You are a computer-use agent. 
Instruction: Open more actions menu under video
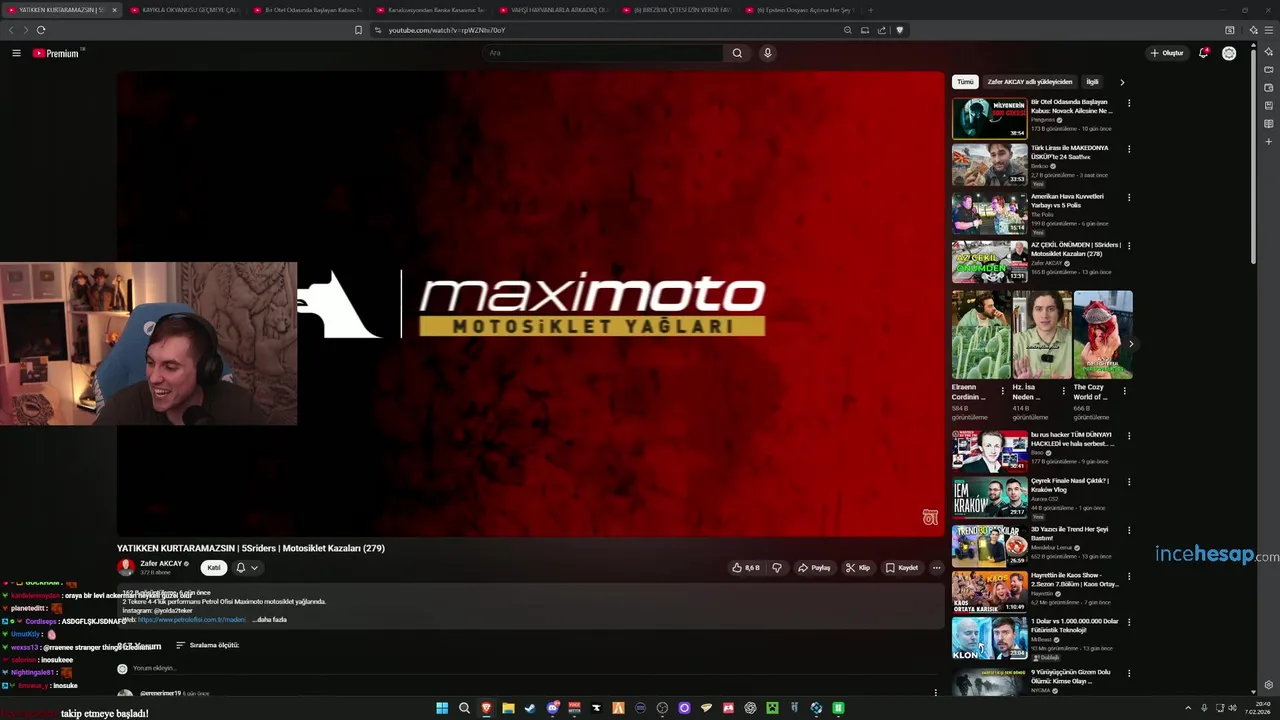[x=936, y=567]
